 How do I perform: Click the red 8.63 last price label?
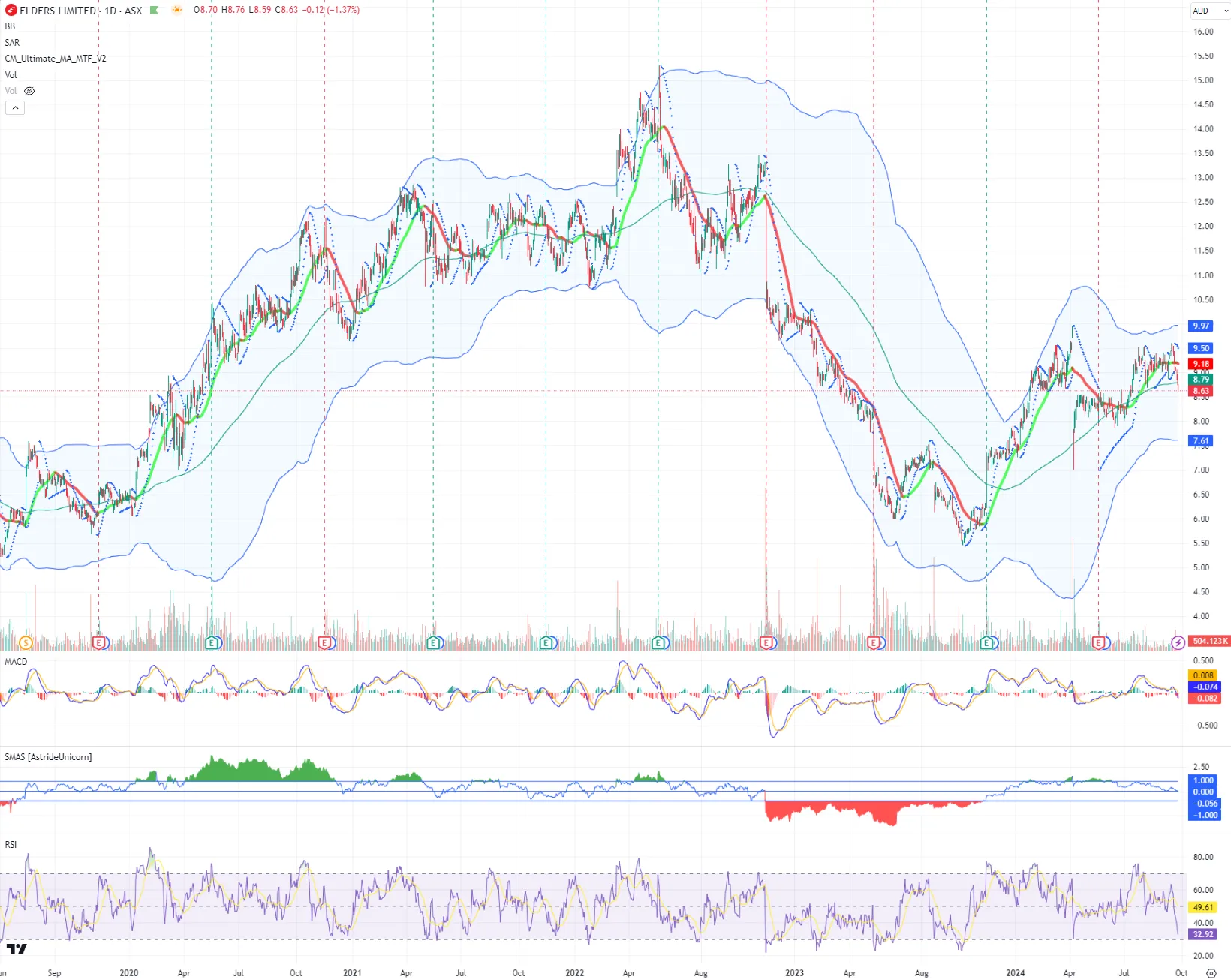pos(1201,391)
